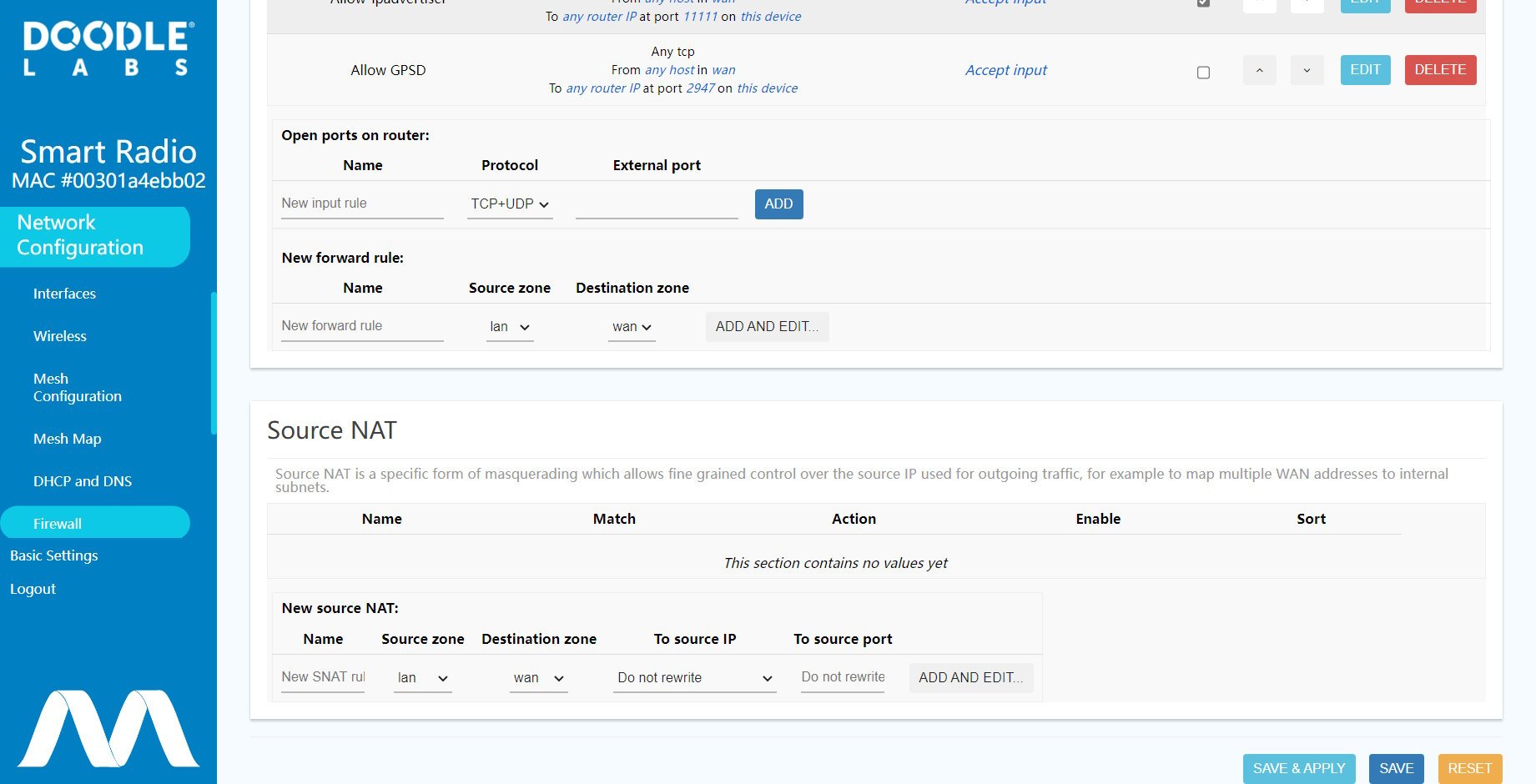Image resolution: width=1536 pixels, height=784 pixels.
Task: Click 'this device' link beside port 11111
Action: click(770, 17)
